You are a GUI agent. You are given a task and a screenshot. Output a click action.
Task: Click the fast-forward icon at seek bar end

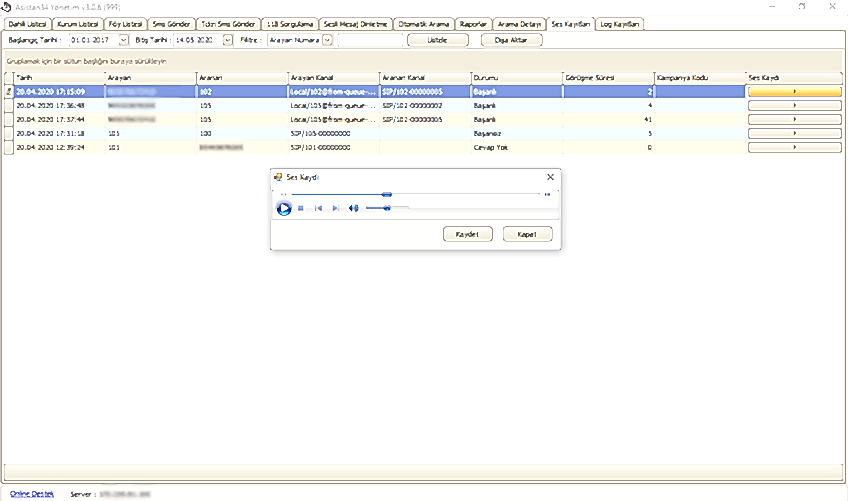tap(547, 194)
